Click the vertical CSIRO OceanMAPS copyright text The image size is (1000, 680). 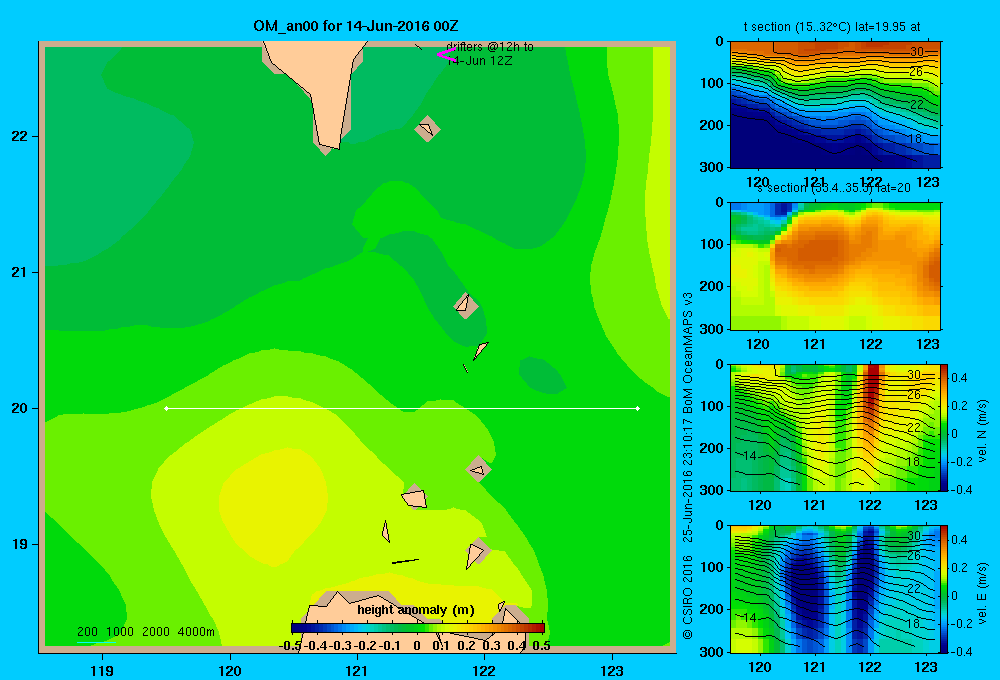click(x=688, y=466)
